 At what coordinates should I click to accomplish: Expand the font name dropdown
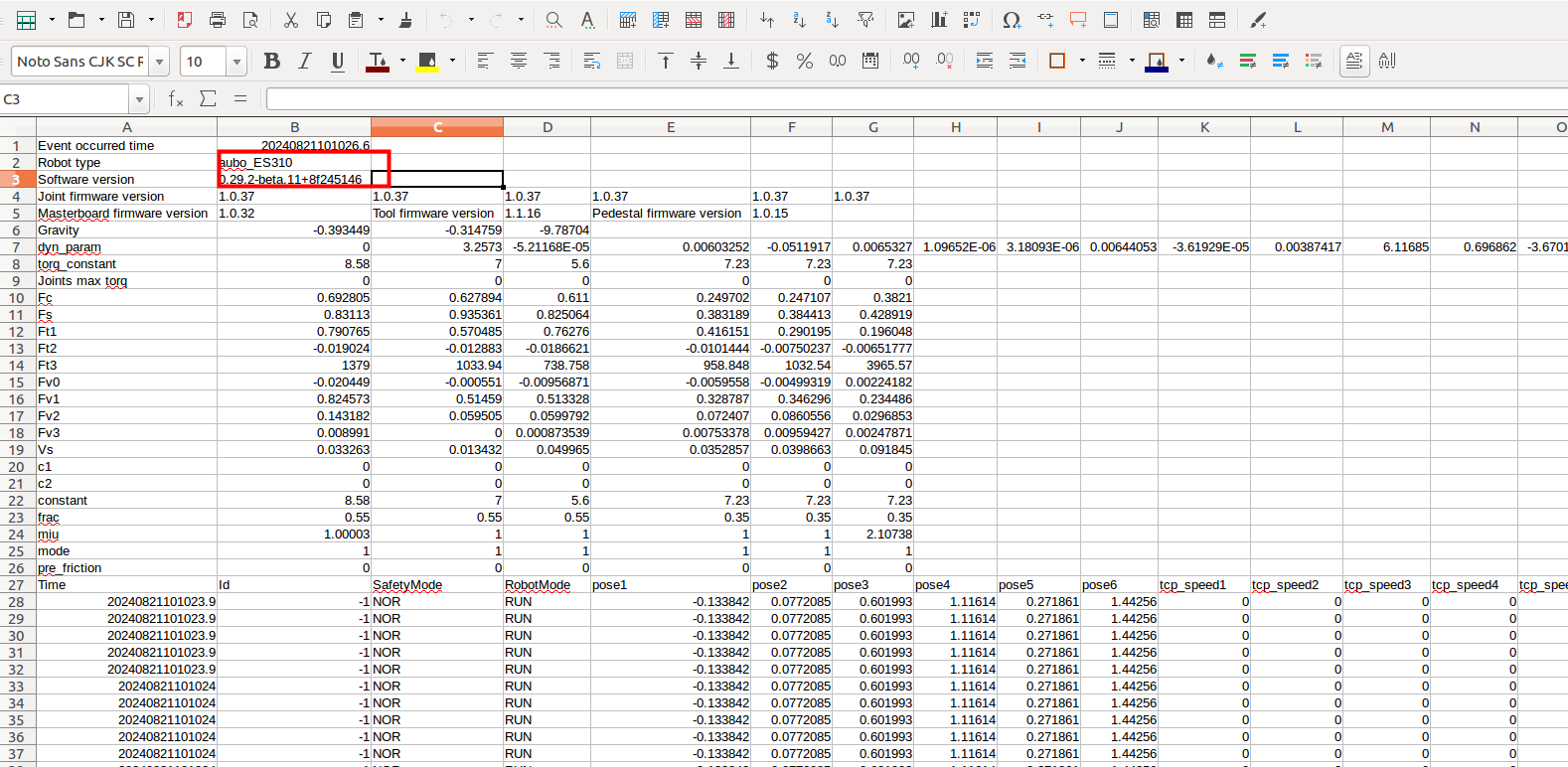[159, 62]
